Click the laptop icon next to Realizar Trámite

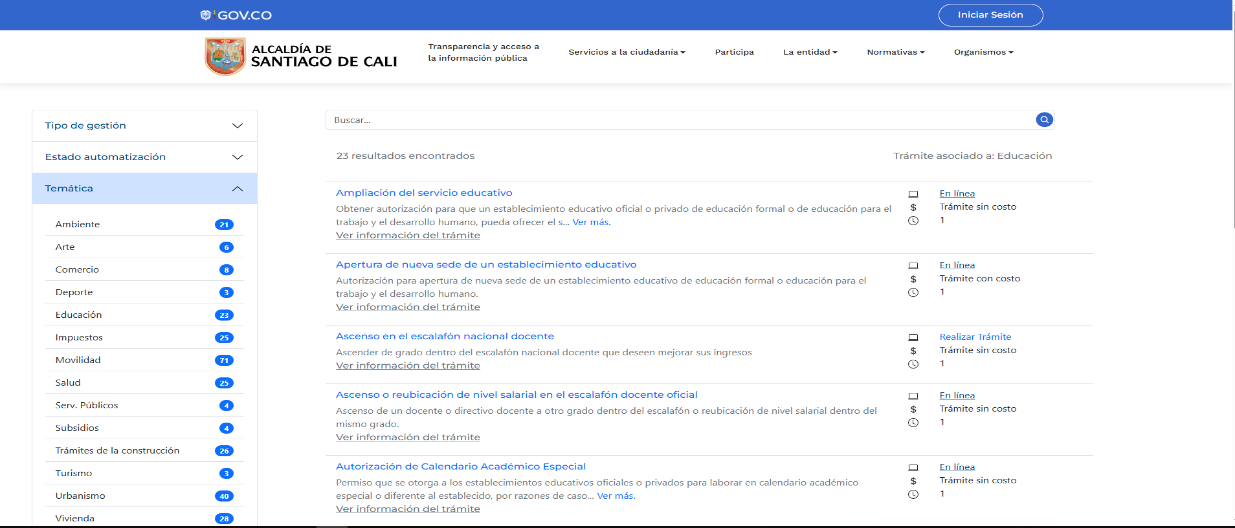(913, 338)
